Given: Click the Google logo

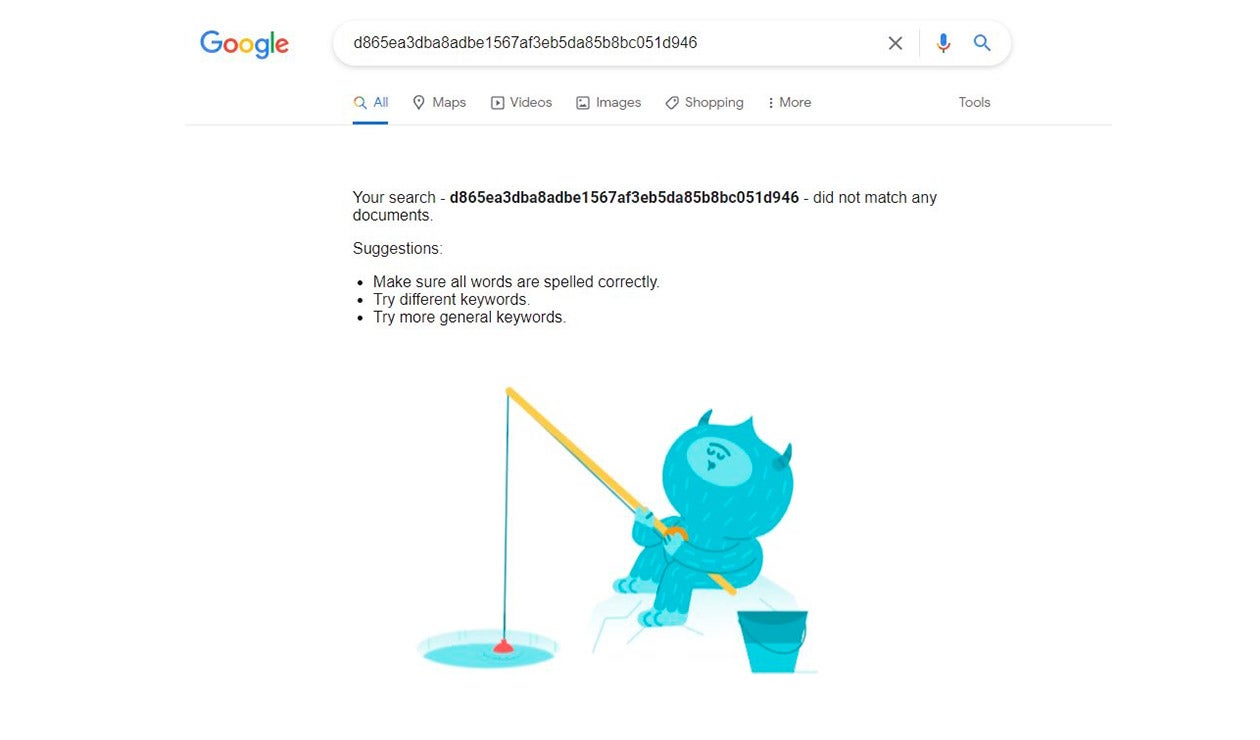Looking at the screenshot, I should coord(244,45).
